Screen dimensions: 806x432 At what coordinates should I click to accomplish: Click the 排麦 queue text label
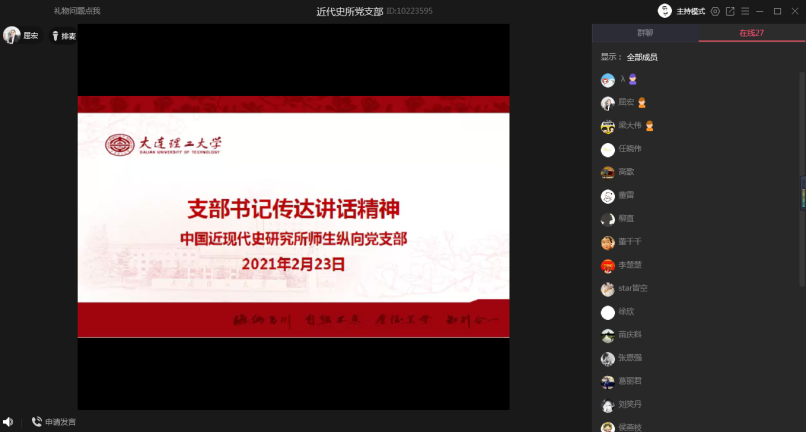(68, 36)
